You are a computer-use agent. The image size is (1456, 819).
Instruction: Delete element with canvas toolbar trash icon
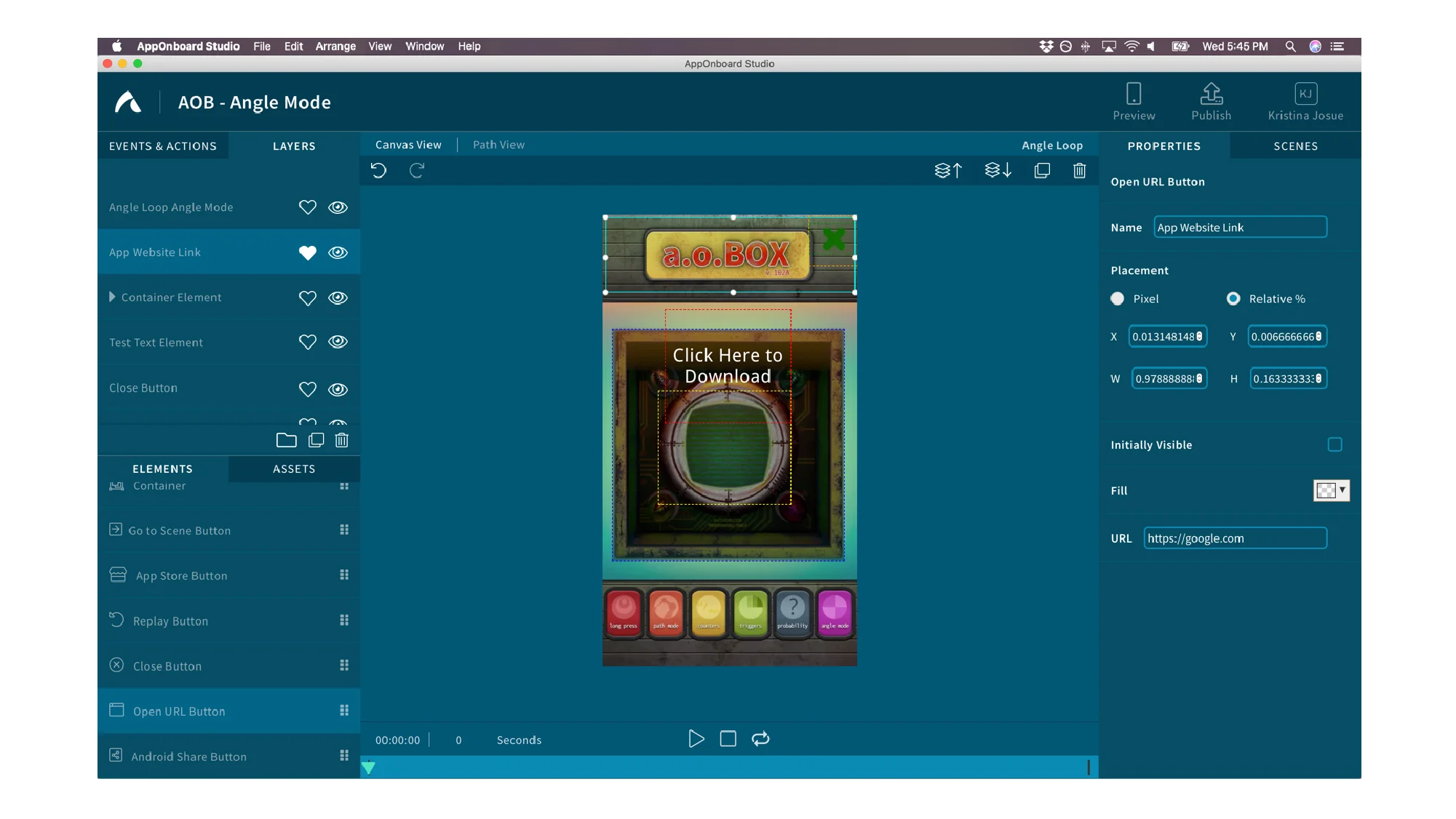(1080, 170)
